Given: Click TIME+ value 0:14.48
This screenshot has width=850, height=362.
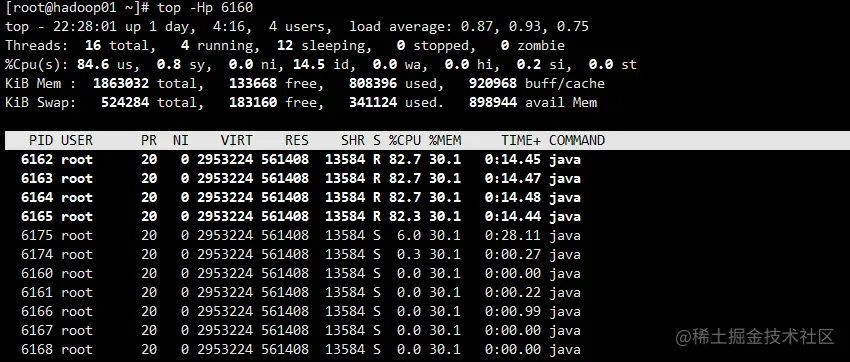Looking at the screenshot, I should (x=513, y=197).
